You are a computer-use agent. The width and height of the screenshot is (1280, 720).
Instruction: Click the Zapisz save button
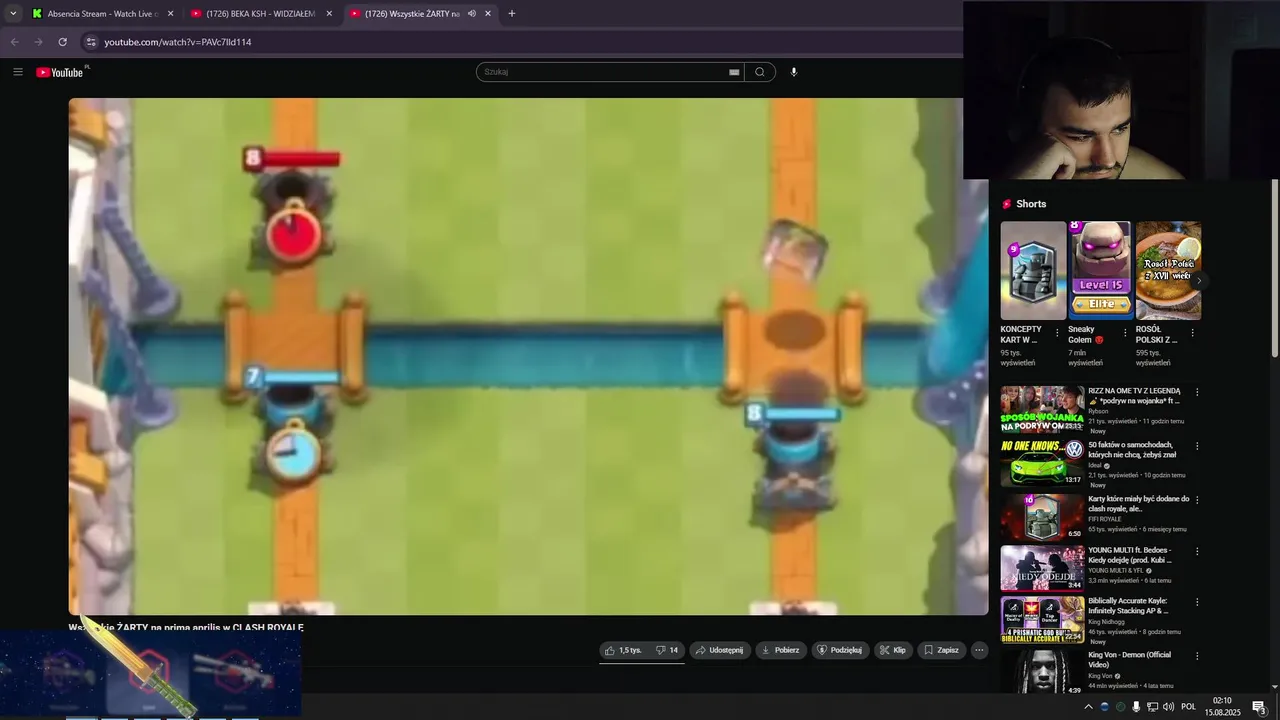[942, 650]
